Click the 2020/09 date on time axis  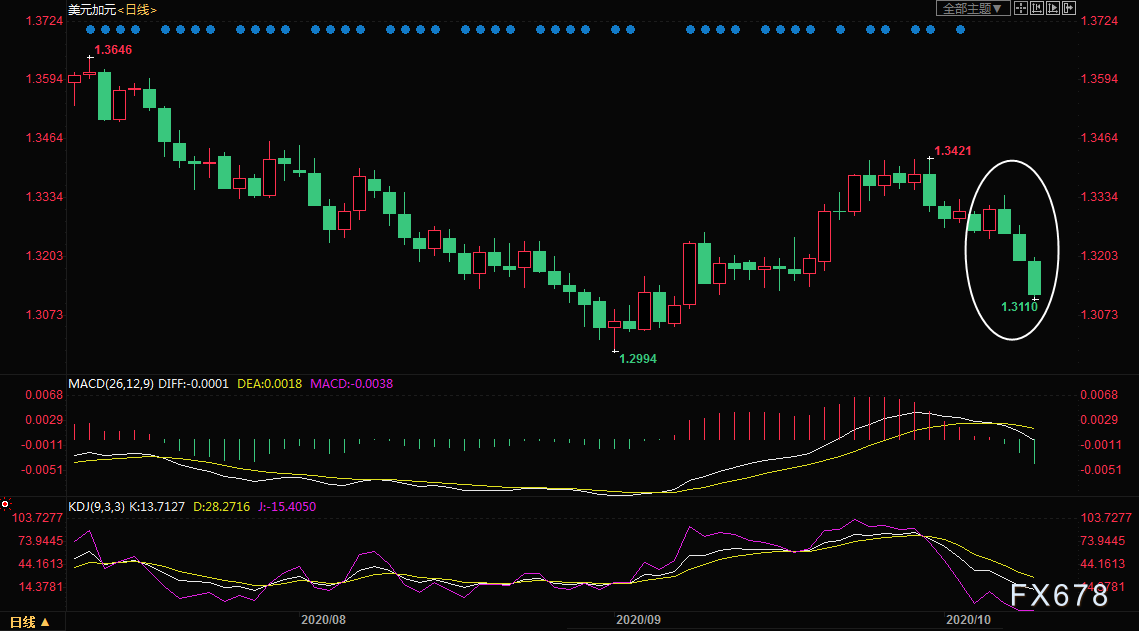coord(637,620)
